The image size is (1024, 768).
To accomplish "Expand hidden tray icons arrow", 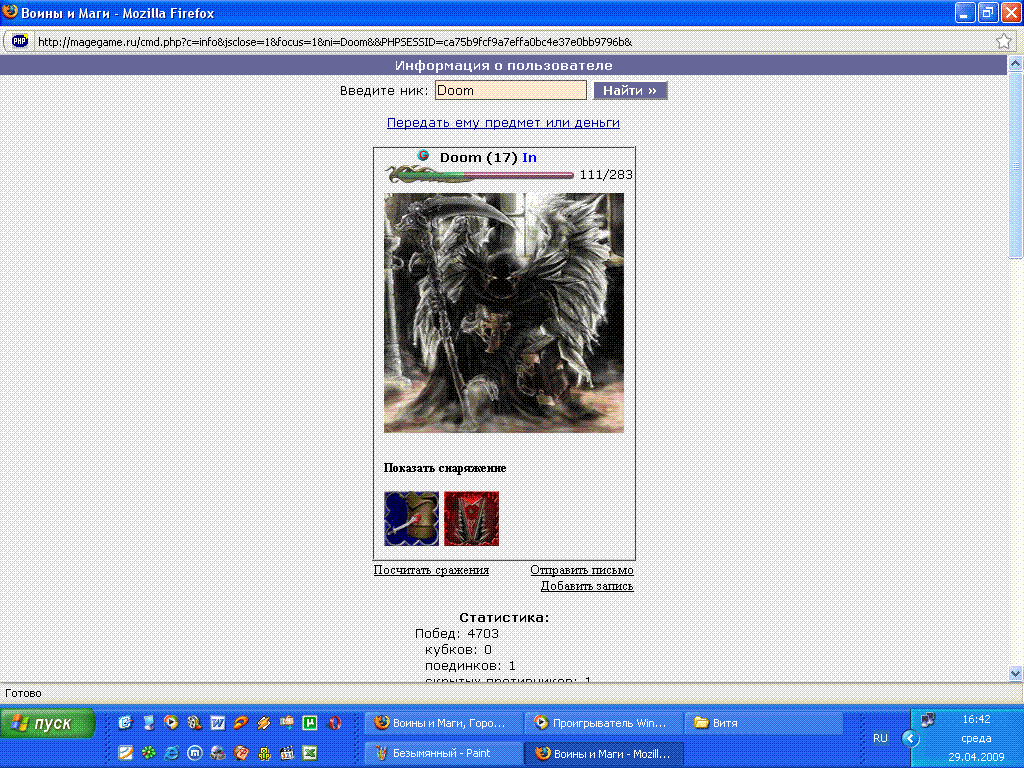I will [x=910, y=739].
